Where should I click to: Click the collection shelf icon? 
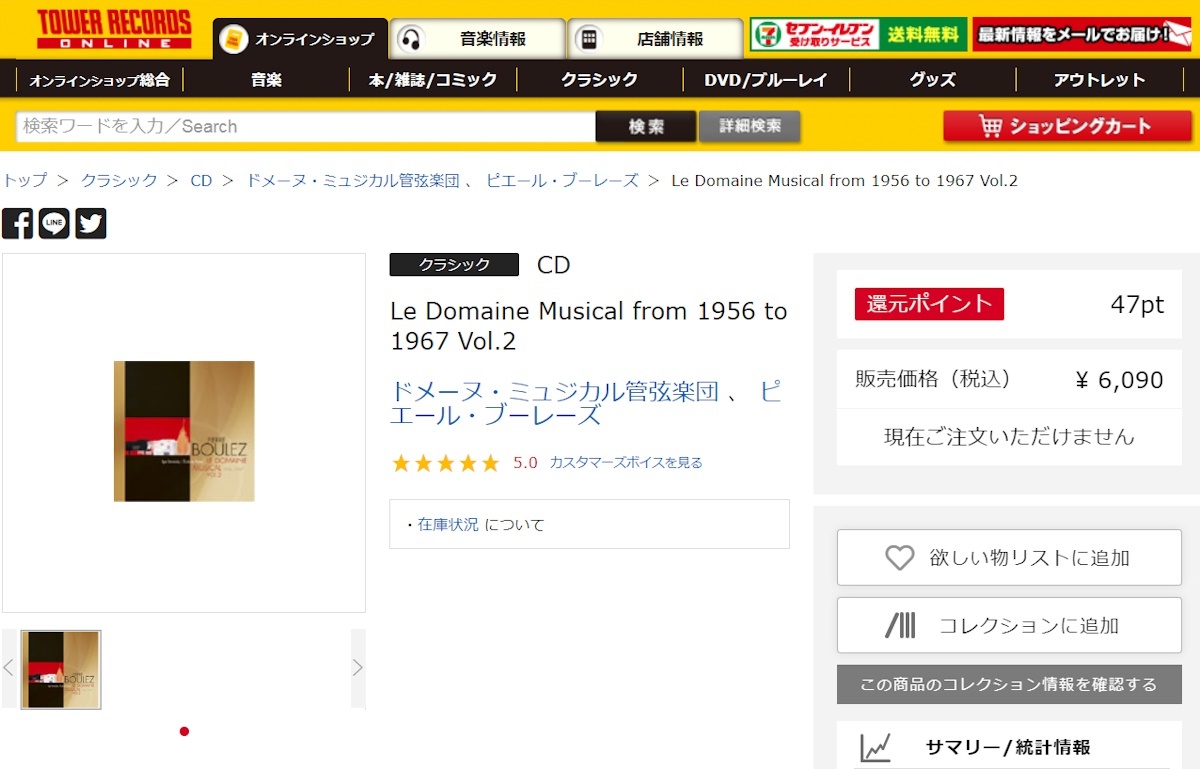(x=900, y=626)
